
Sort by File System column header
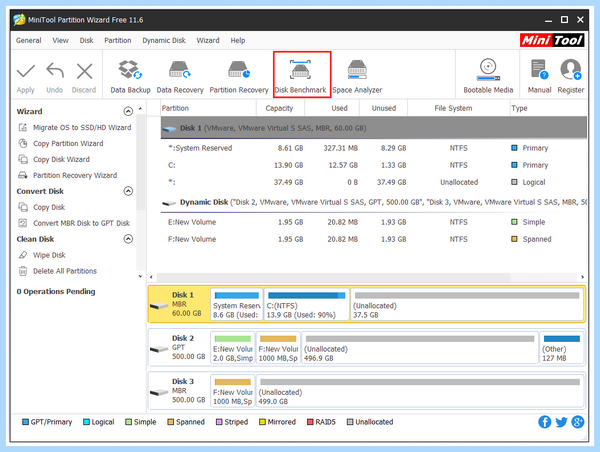(x=458, y=108)
